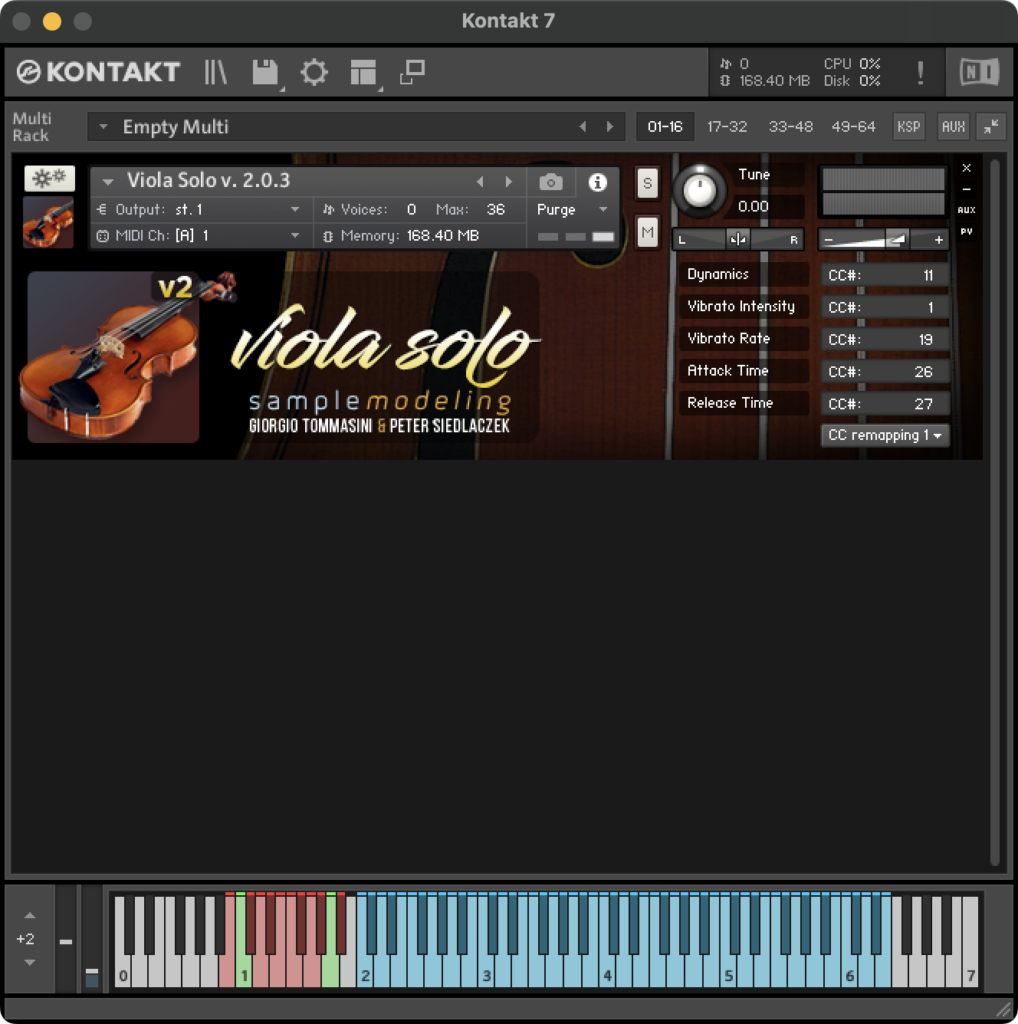Select the 49-64 rack page tab

tap(853, 127)
